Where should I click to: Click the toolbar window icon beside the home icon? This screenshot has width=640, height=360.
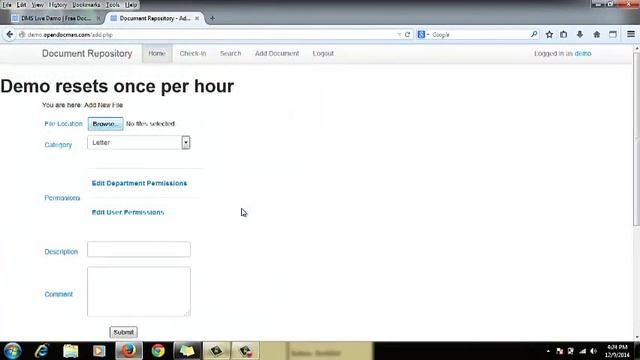click(613, 35)
